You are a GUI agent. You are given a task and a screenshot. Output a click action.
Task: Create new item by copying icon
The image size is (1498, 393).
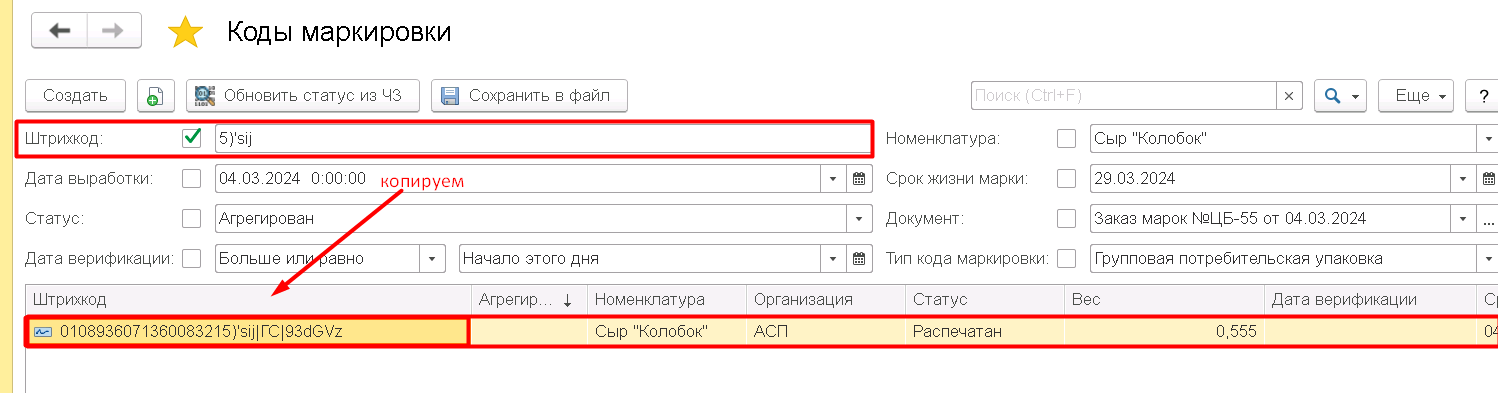pyautogui.click(x=155, y=96)
